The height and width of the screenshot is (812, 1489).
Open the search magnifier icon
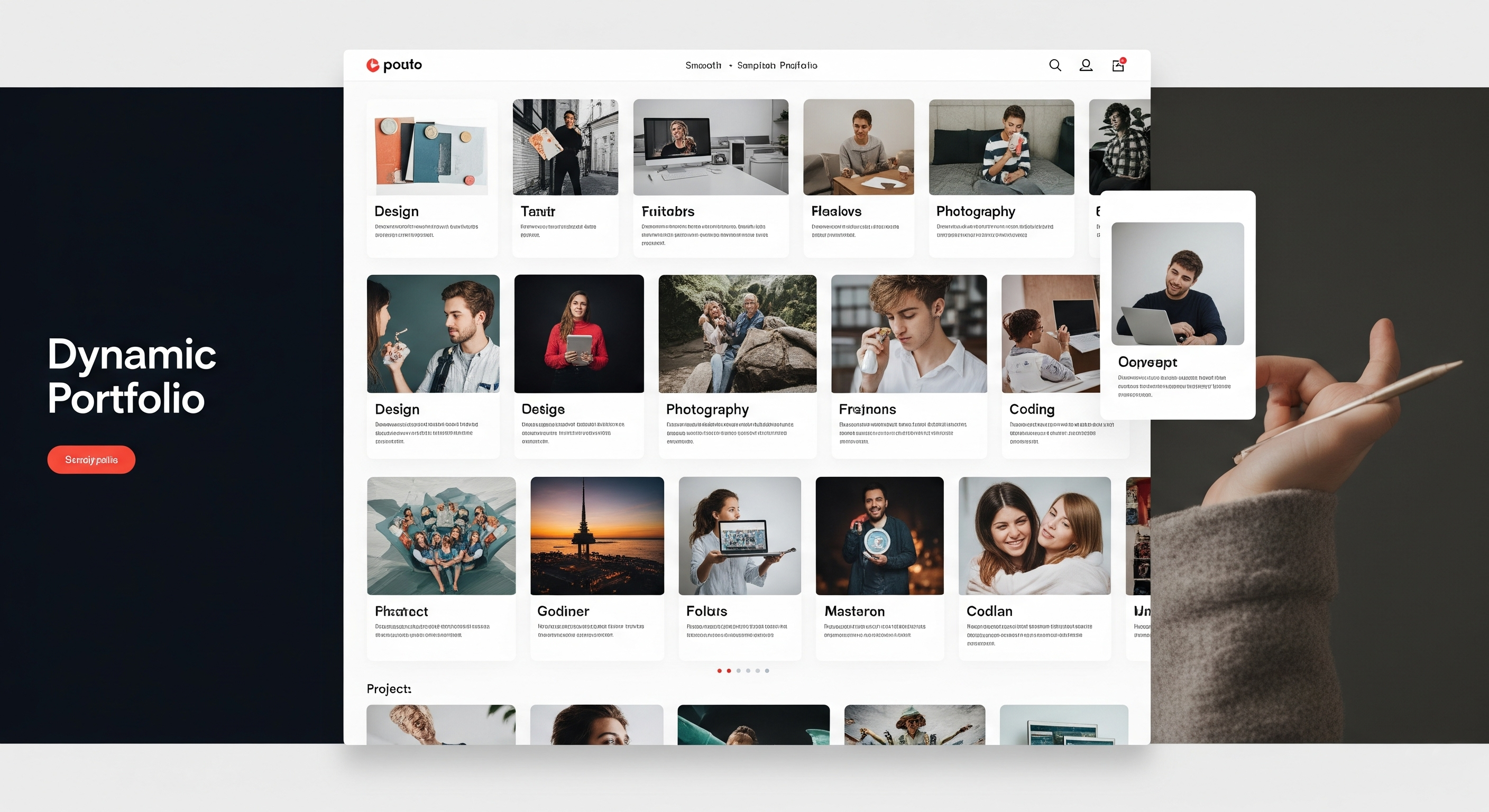pyautogui.click(x=1055, y=66)
